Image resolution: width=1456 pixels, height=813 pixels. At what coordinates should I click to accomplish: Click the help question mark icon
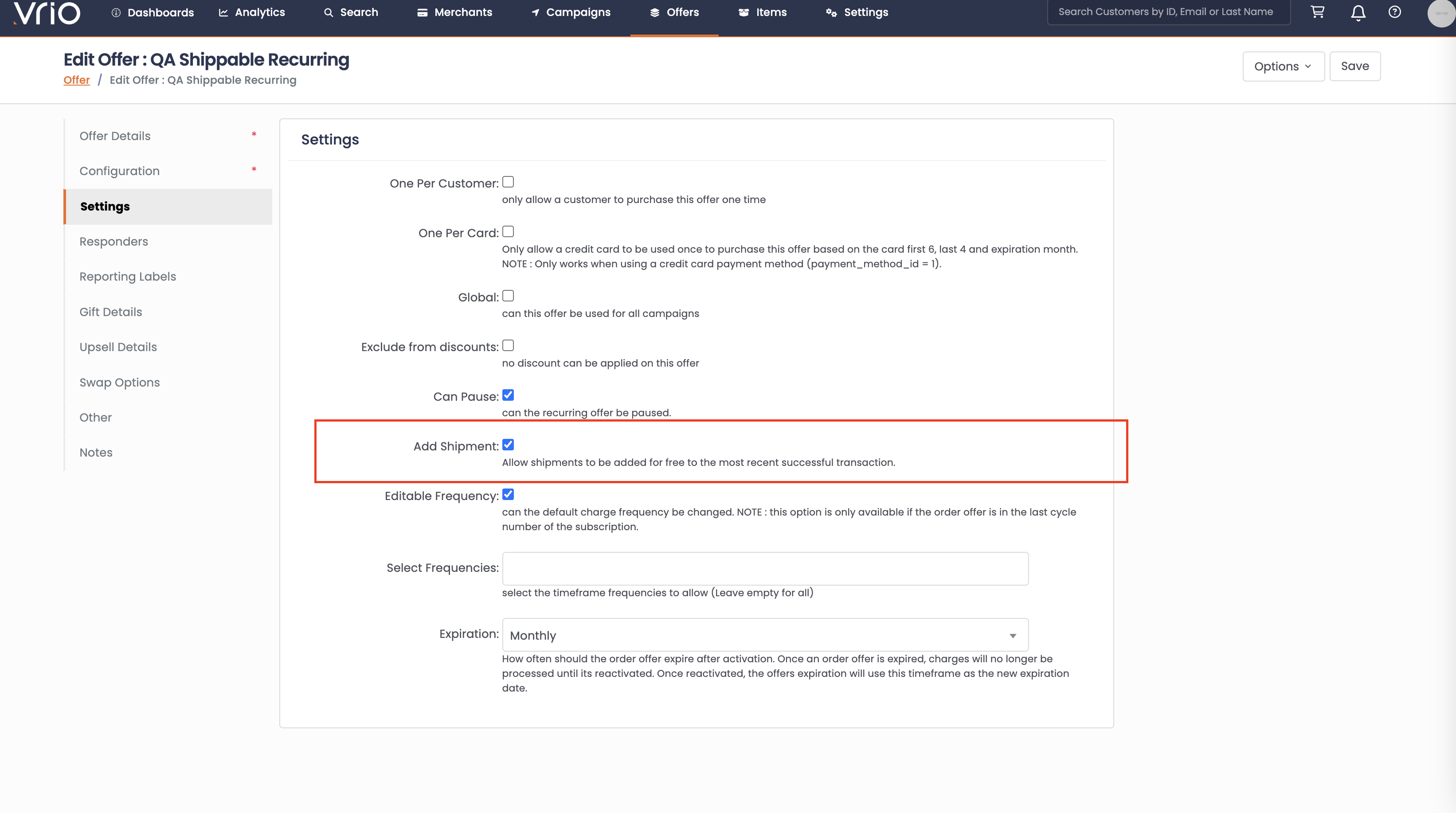pos(1394,12)
